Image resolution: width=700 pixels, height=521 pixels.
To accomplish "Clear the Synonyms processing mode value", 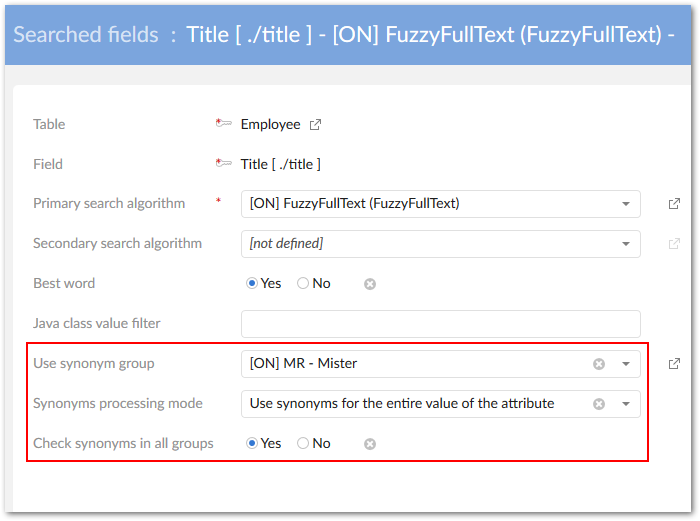I will (x=599, y=404).
